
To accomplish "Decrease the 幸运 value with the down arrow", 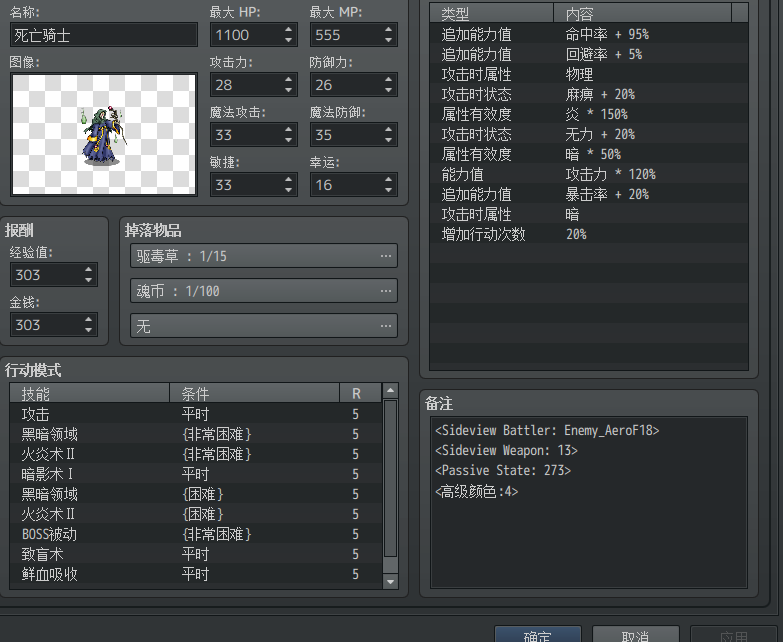I will 389,190.
